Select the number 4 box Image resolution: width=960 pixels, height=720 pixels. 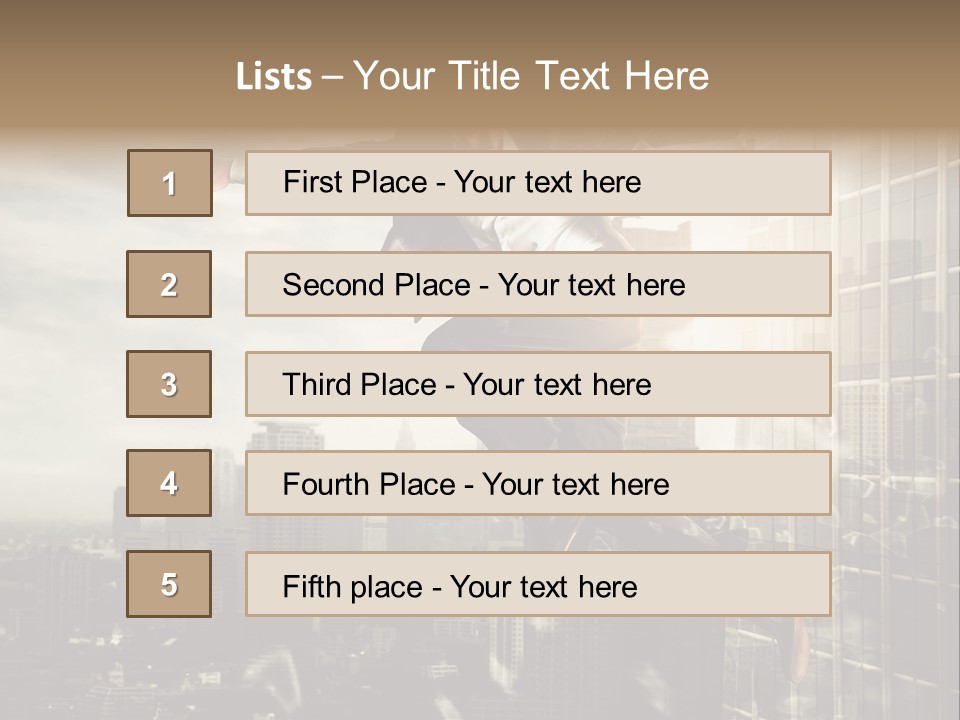169,483
